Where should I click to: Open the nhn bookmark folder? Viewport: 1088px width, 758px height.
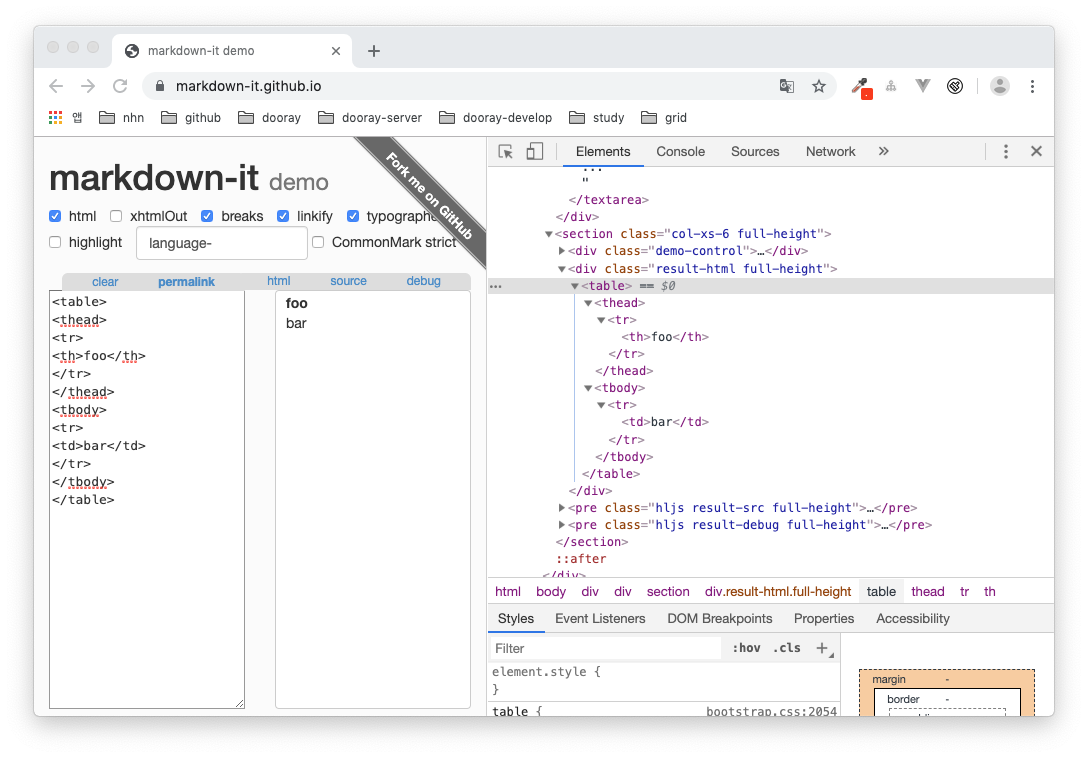point(121,118)
